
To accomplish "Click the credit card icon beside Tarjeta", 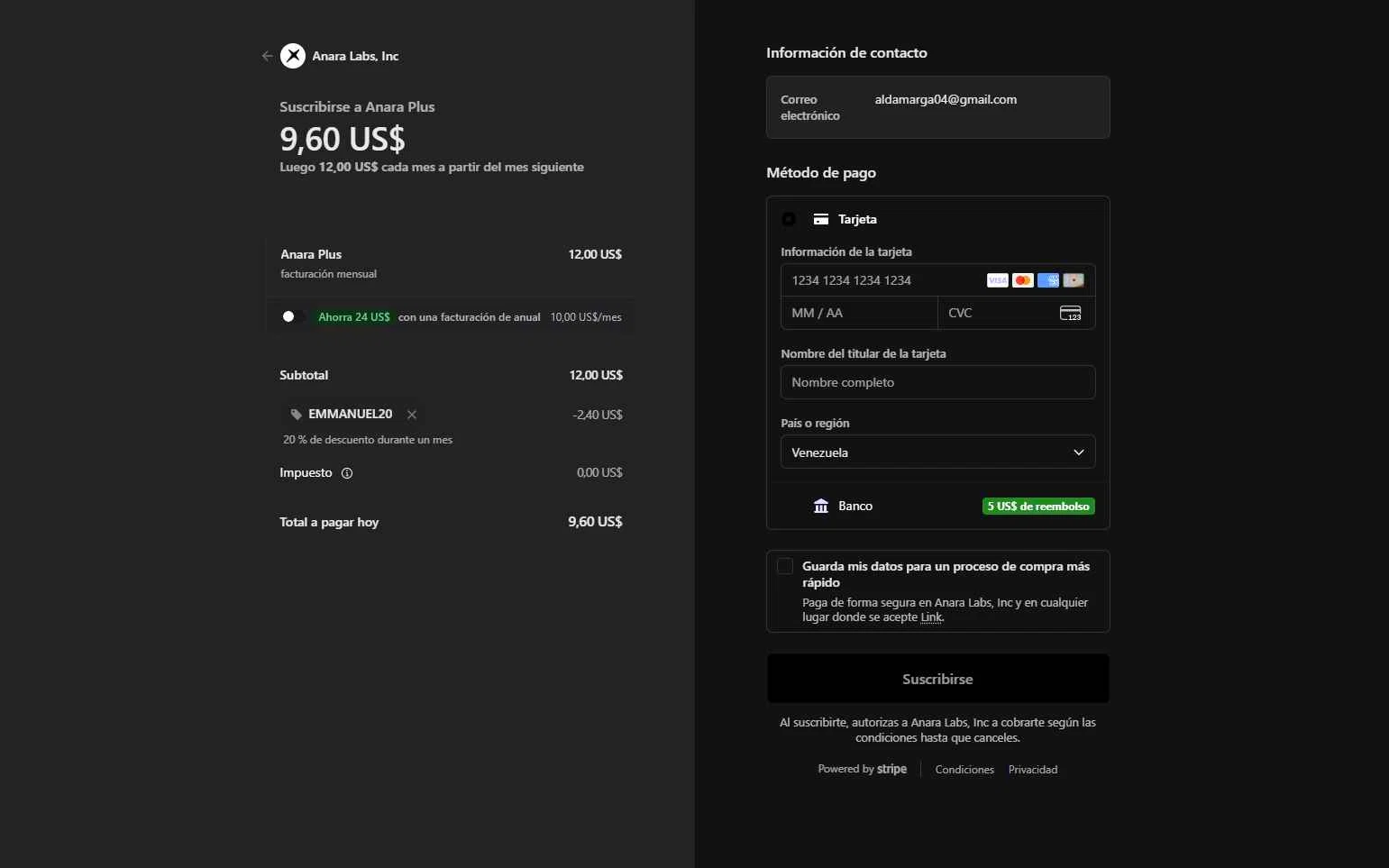I will 821,219.
